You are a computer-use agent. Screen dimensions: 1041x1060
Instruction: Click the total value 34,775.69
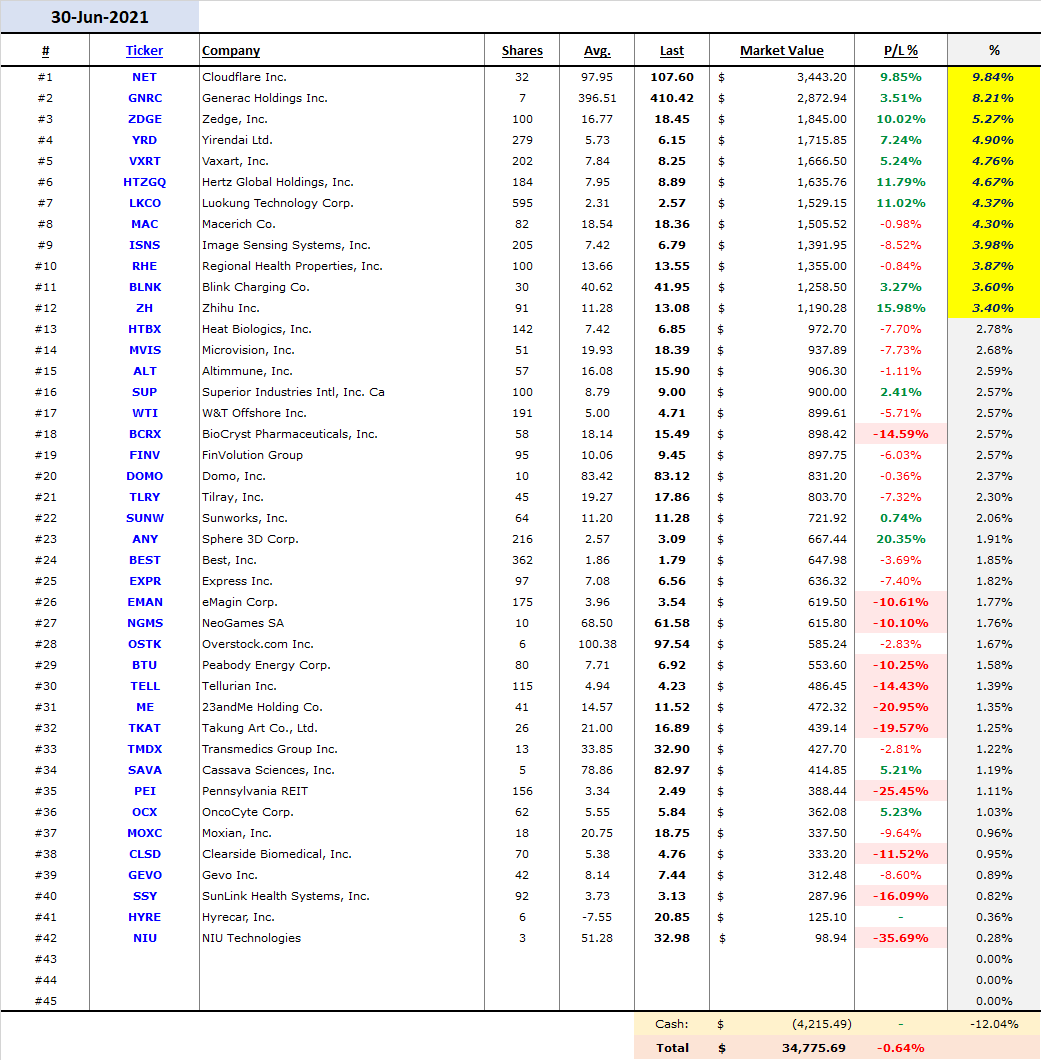click(813, 1048)
